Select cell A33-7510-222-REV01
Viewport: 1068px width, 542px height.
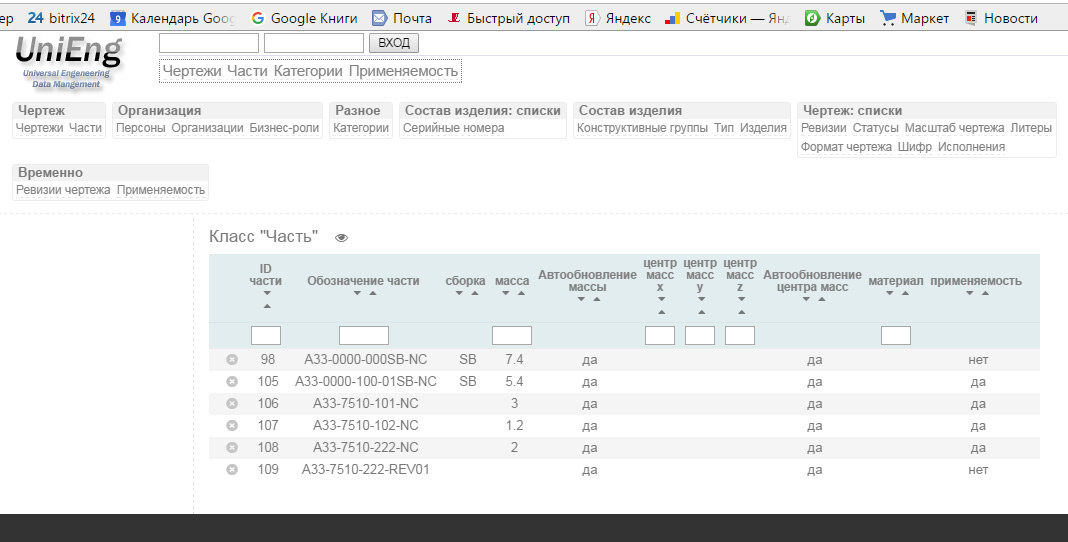coord(366,470)
